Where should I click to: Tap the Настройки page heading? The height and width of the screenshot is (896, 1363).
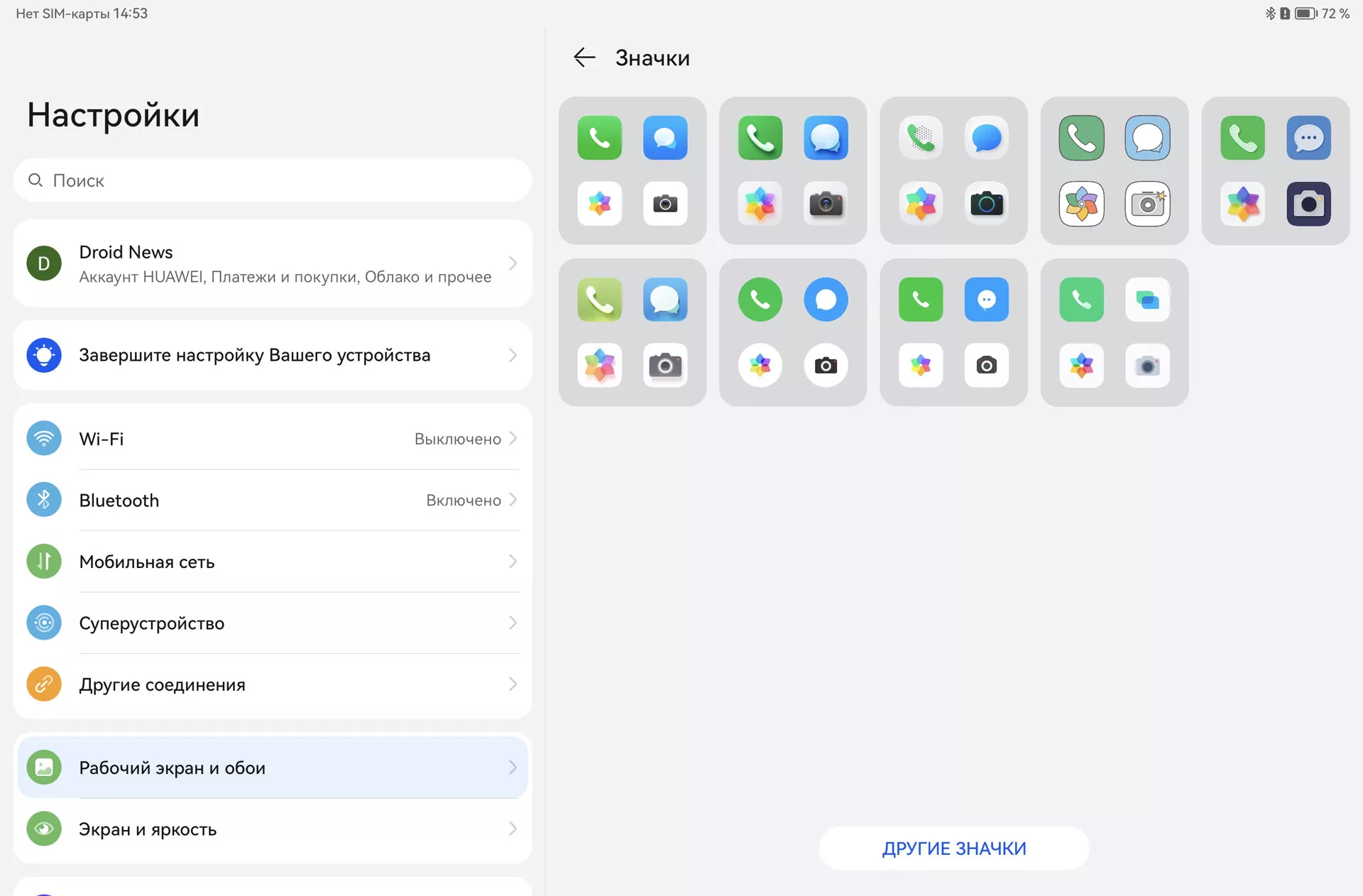(114, 115)
